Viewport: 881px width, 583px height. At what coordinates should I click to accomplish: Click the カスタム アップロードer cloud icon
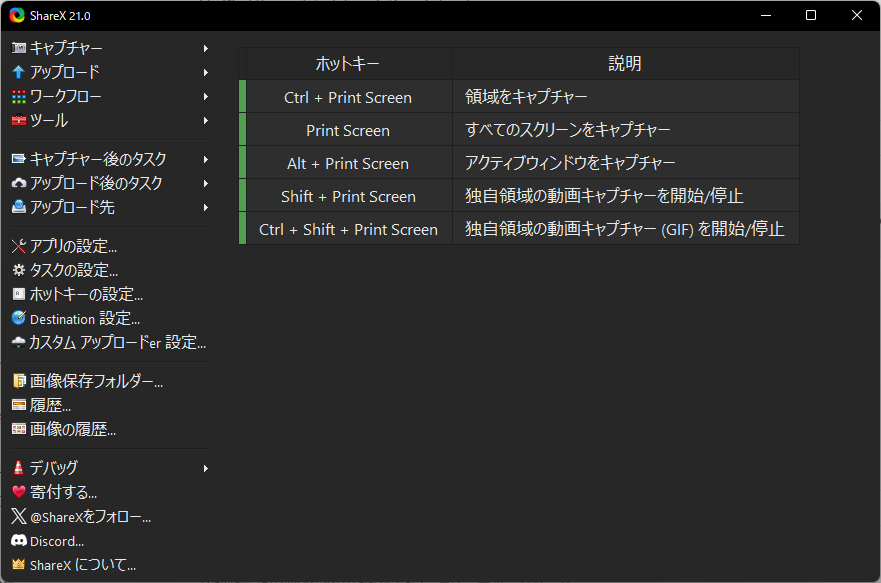tap(19, 343)
